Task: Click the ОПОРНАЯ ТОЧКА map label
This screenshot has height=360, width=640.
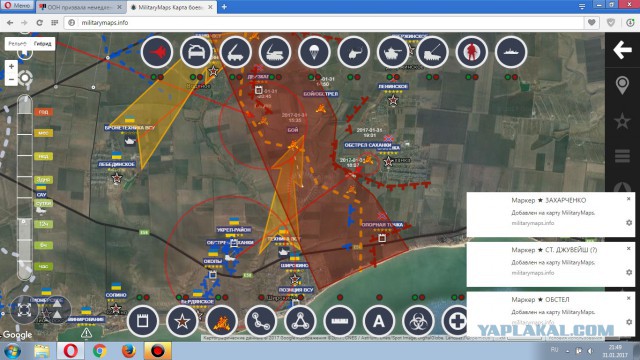Action: (382, 224)
